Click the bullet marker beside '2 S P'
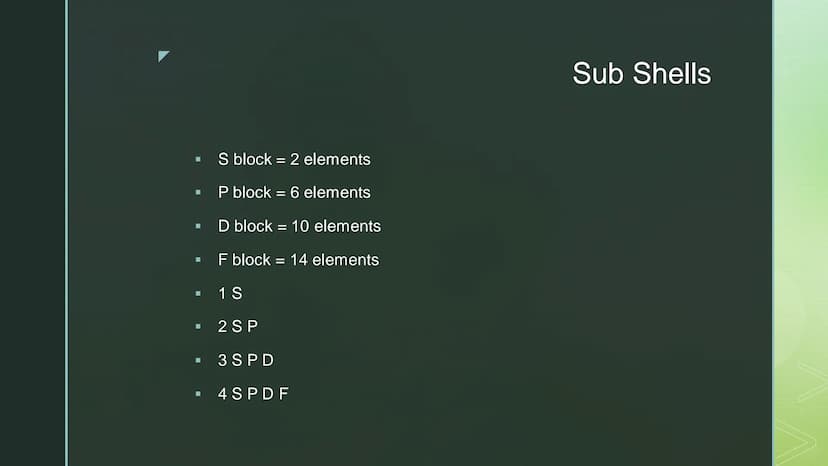The width and height of the screenshot is (828, 466). pyautogui.click(x=198, y=327)
